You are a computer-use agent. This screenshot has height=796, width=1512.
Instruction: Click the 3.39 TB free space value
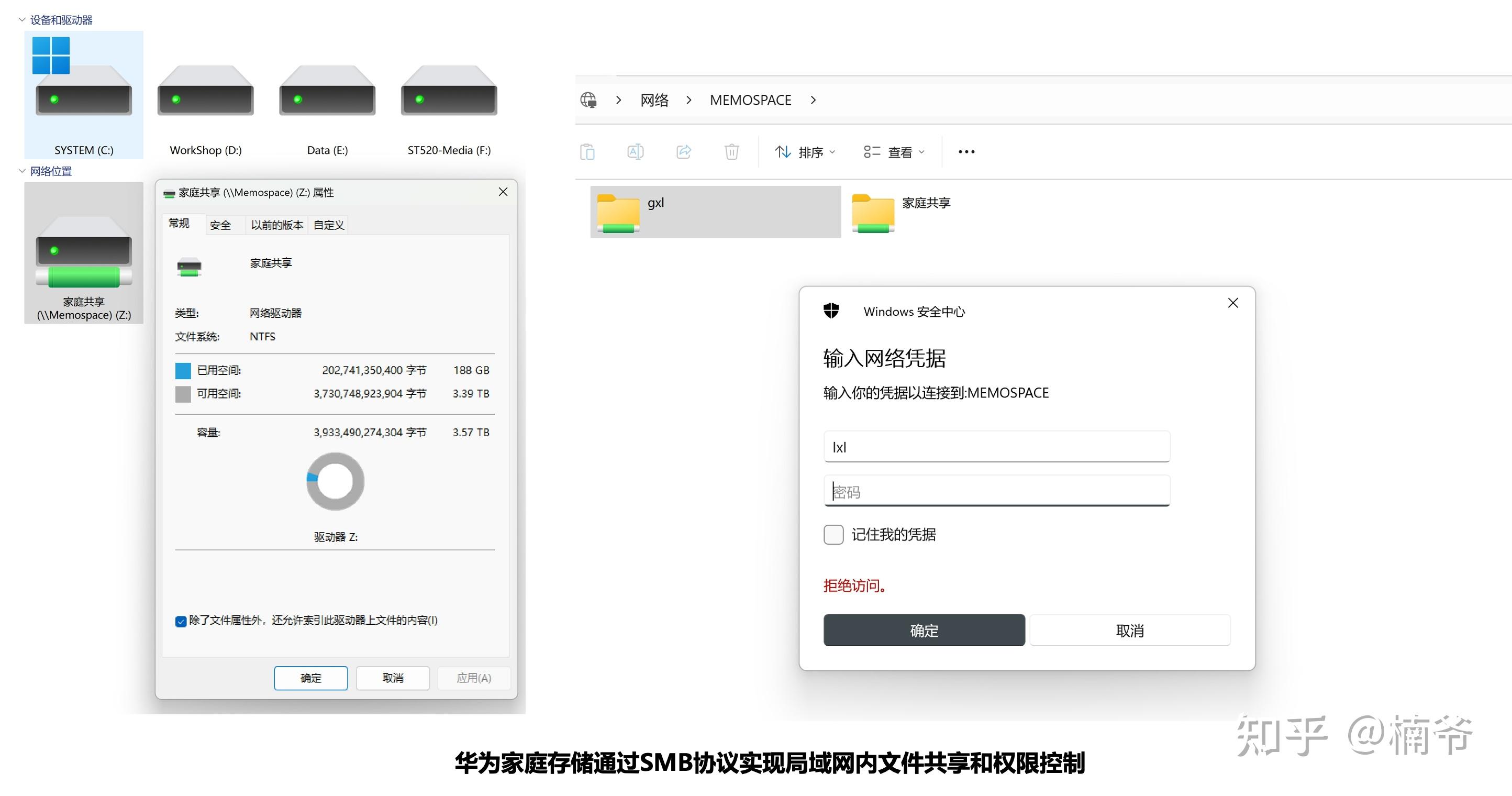471,394
